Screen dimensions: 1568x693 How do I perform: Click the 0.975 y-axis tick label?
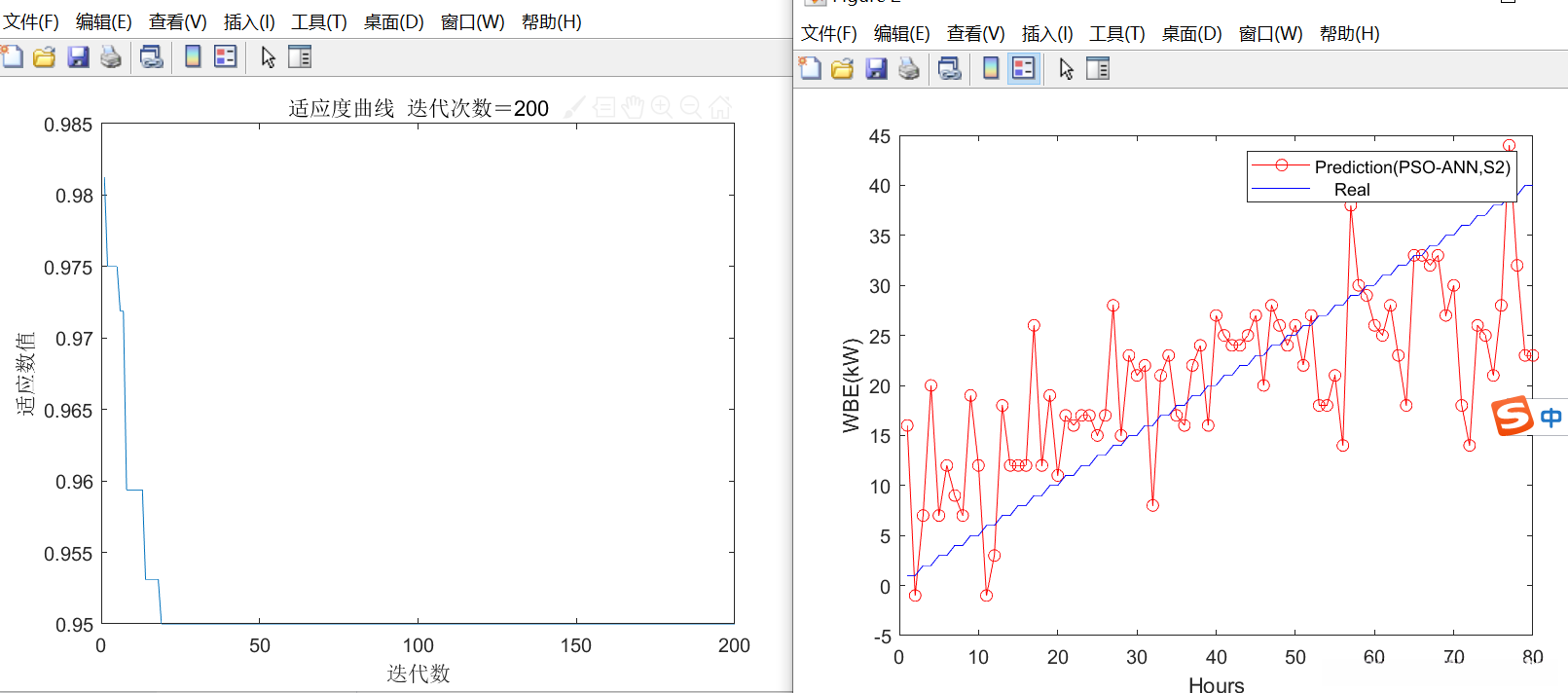coord(68,268)
